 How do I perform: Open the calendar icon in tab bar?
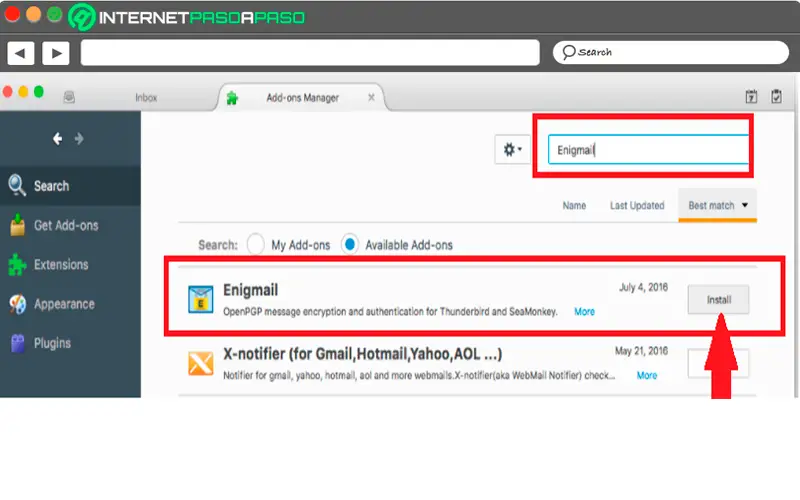click(x=751, y=96)
